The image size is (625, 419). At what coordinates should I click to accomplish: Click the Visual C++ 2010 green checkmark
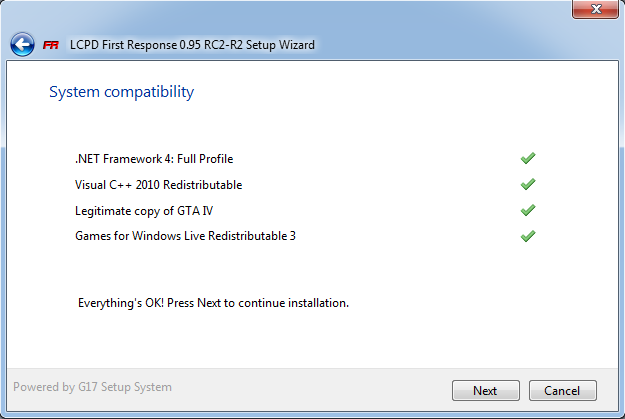pos(528,184)
